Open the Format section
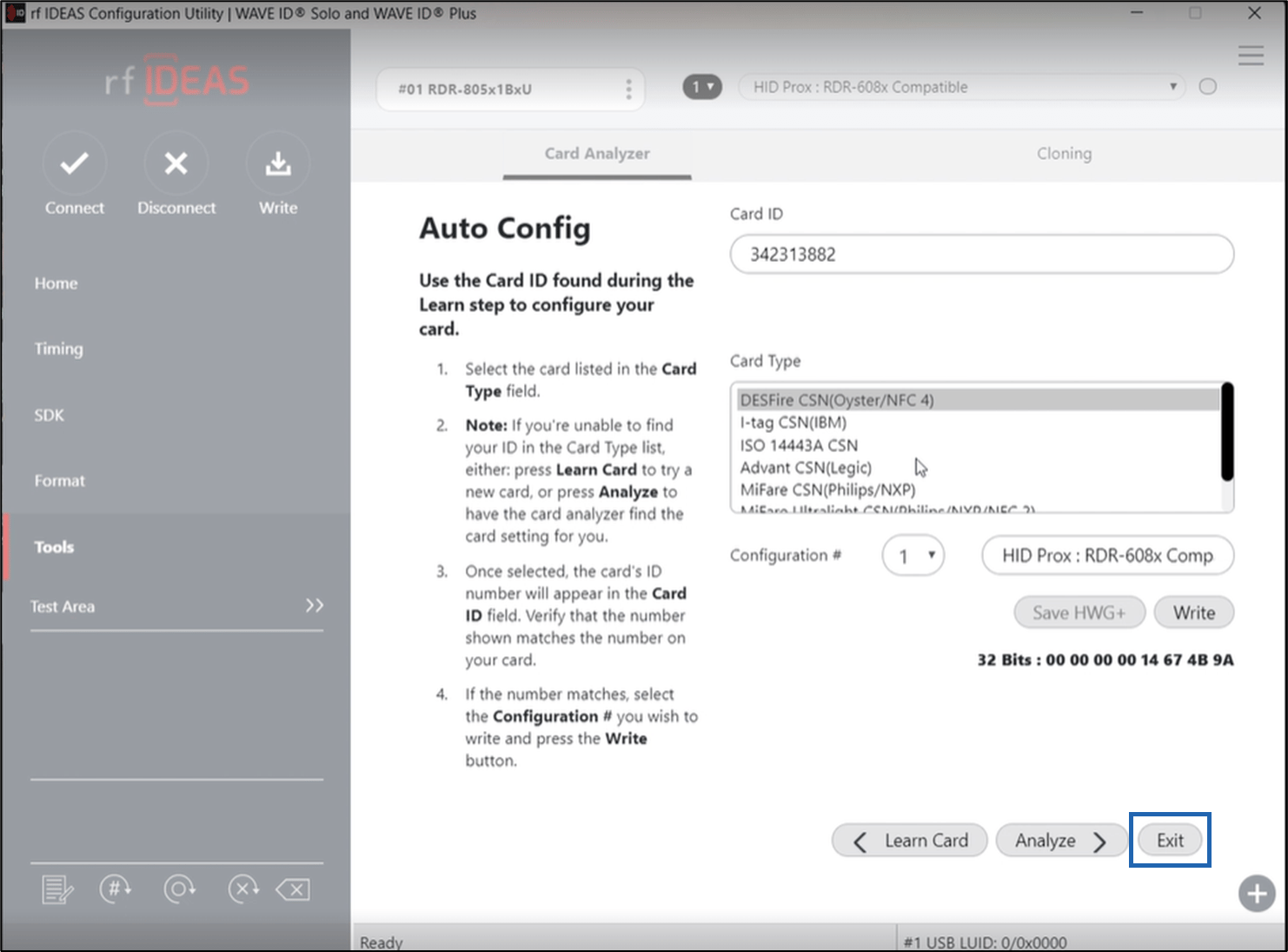Screen dimensions: 1288x952 point(59,481)
